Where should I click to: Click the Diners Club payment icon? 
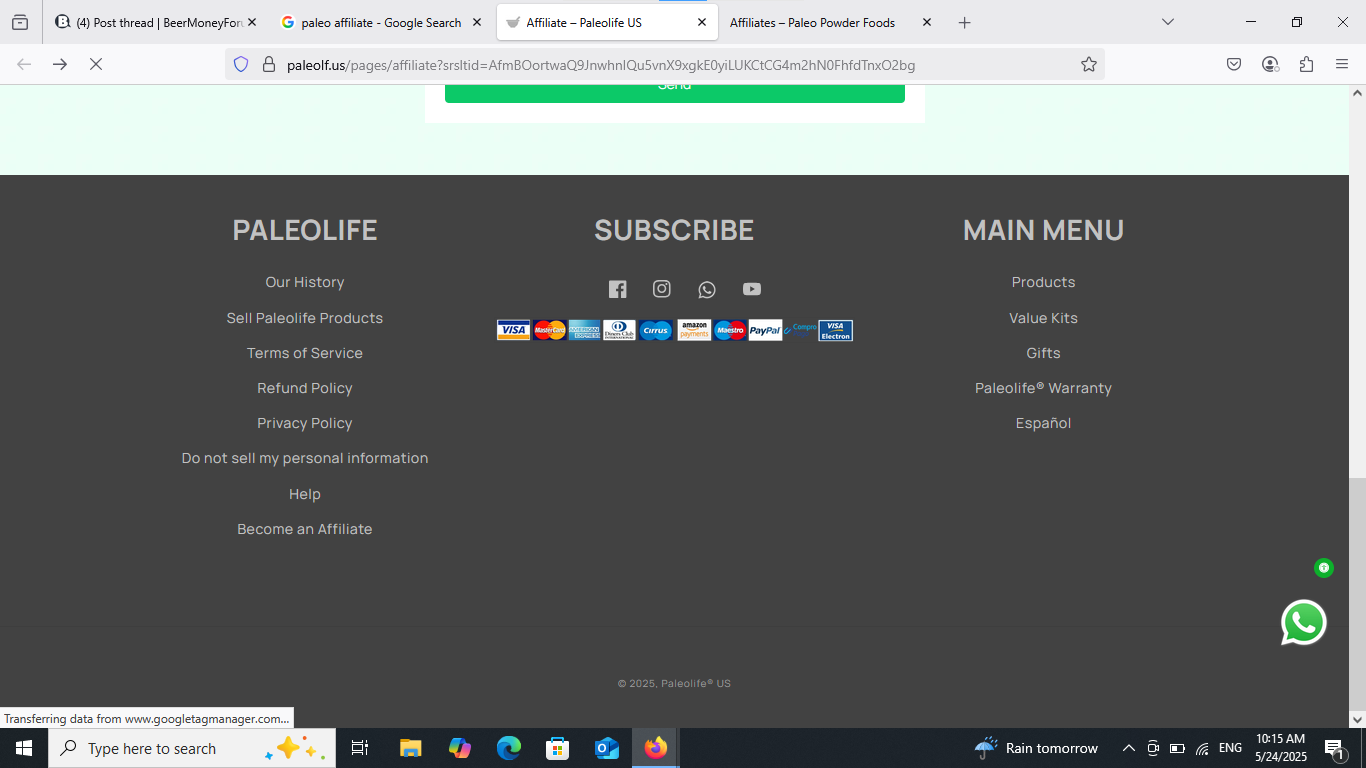click(619, 330)
